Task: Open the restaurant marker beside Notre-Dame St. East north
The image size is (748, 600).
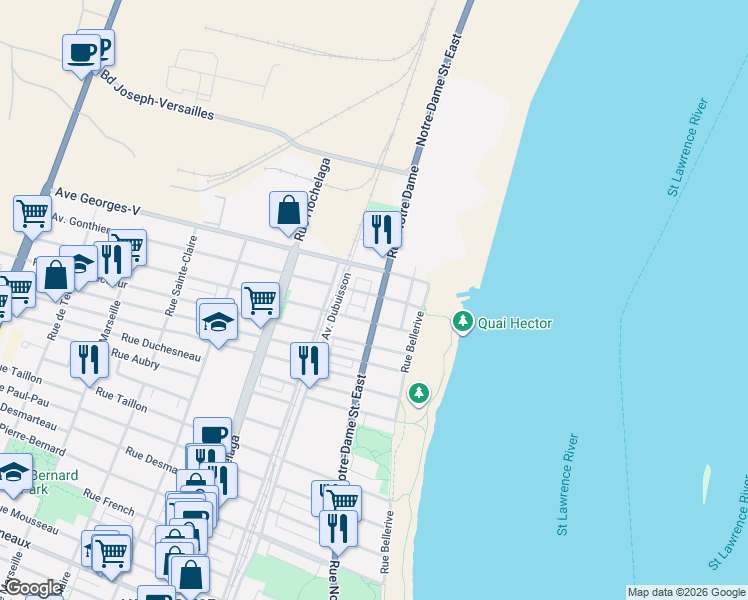Action: [382, 233]
